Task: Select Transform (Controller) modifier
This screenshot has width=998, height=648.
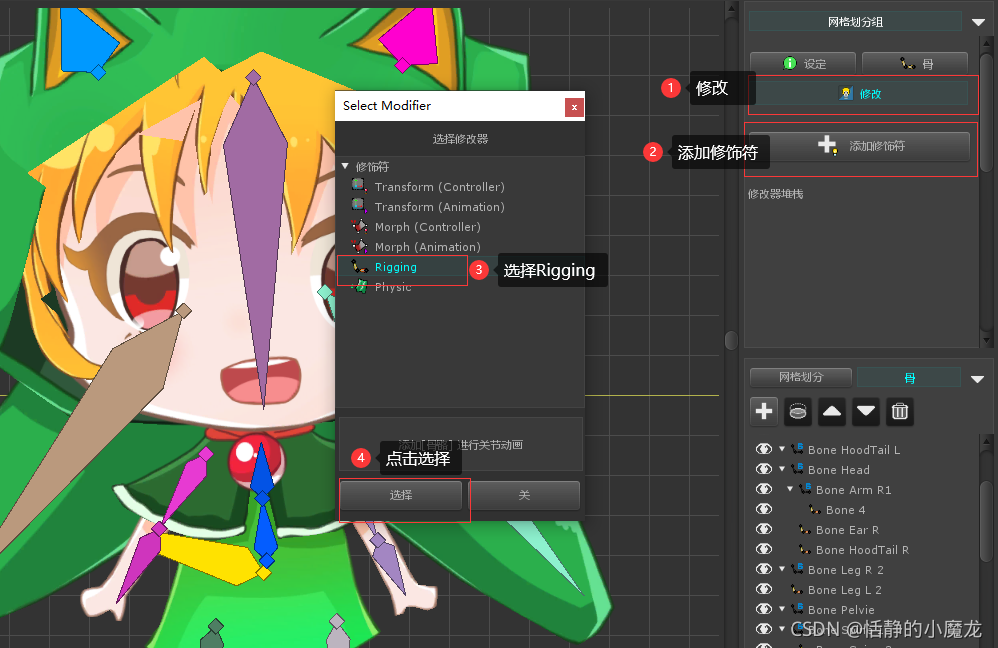Action: (439, 187)
